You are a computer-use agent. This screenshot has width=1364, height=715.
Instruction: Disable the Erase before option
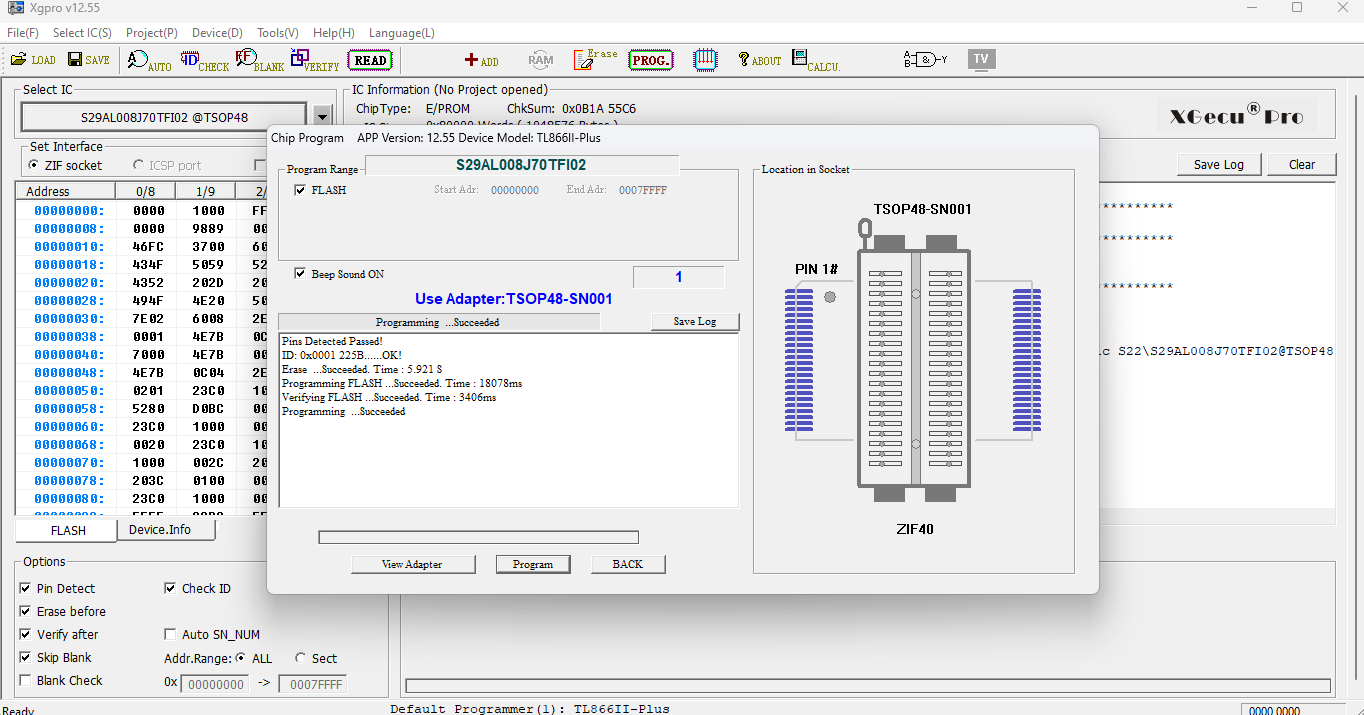tap(25, 611)
